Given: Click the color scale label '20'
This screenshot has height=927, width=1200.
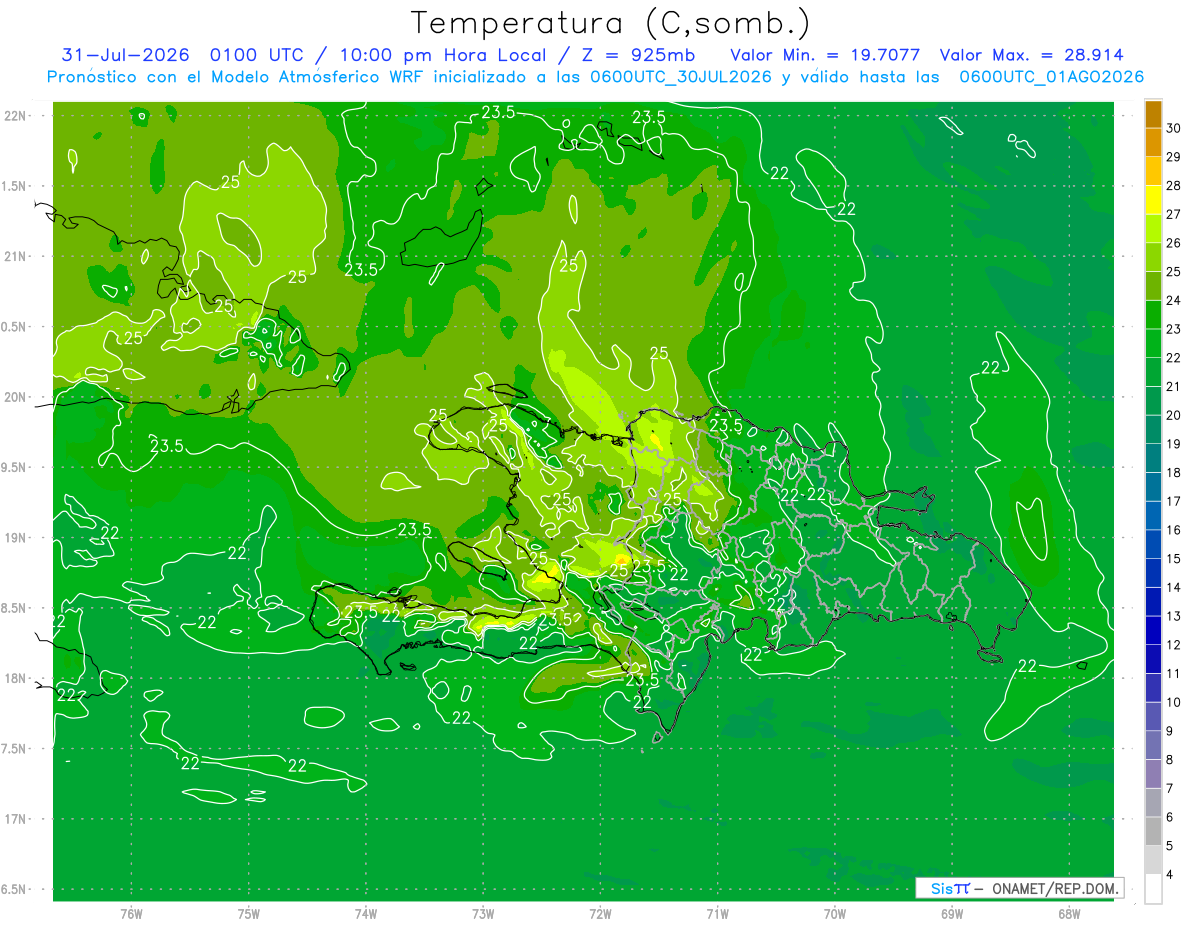Looking at the screenshot, I should 1174,415.
